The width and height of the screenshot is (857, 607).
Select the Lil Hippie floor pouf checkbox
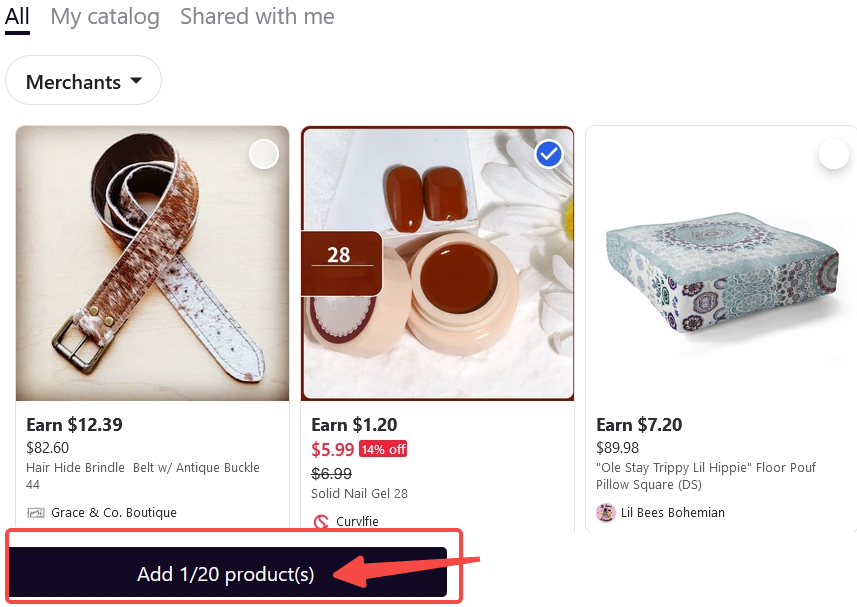click(833, 154)
